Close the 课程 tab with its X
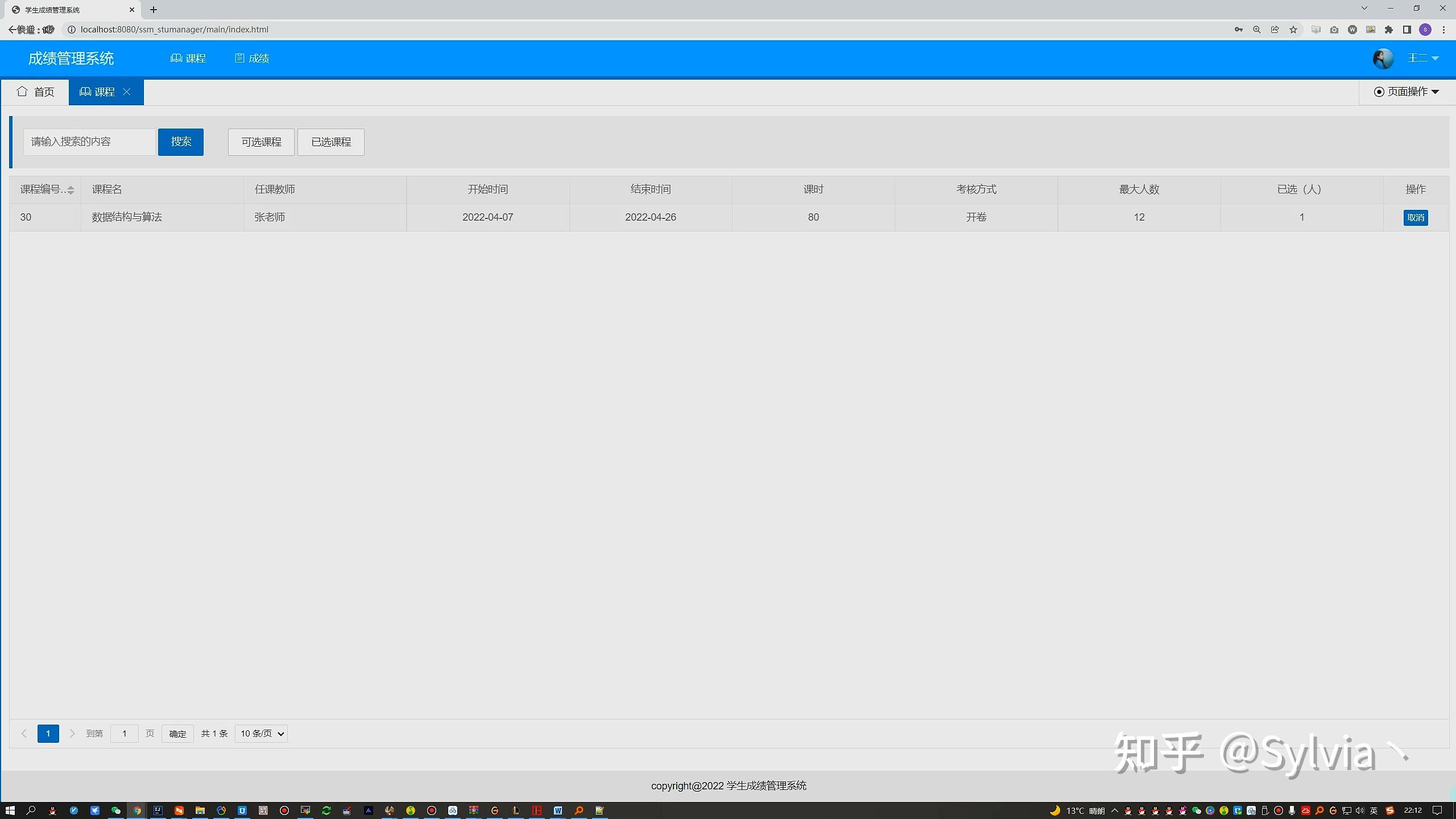The height and width of the screenshot is (819, 1456). click(127, 92)
